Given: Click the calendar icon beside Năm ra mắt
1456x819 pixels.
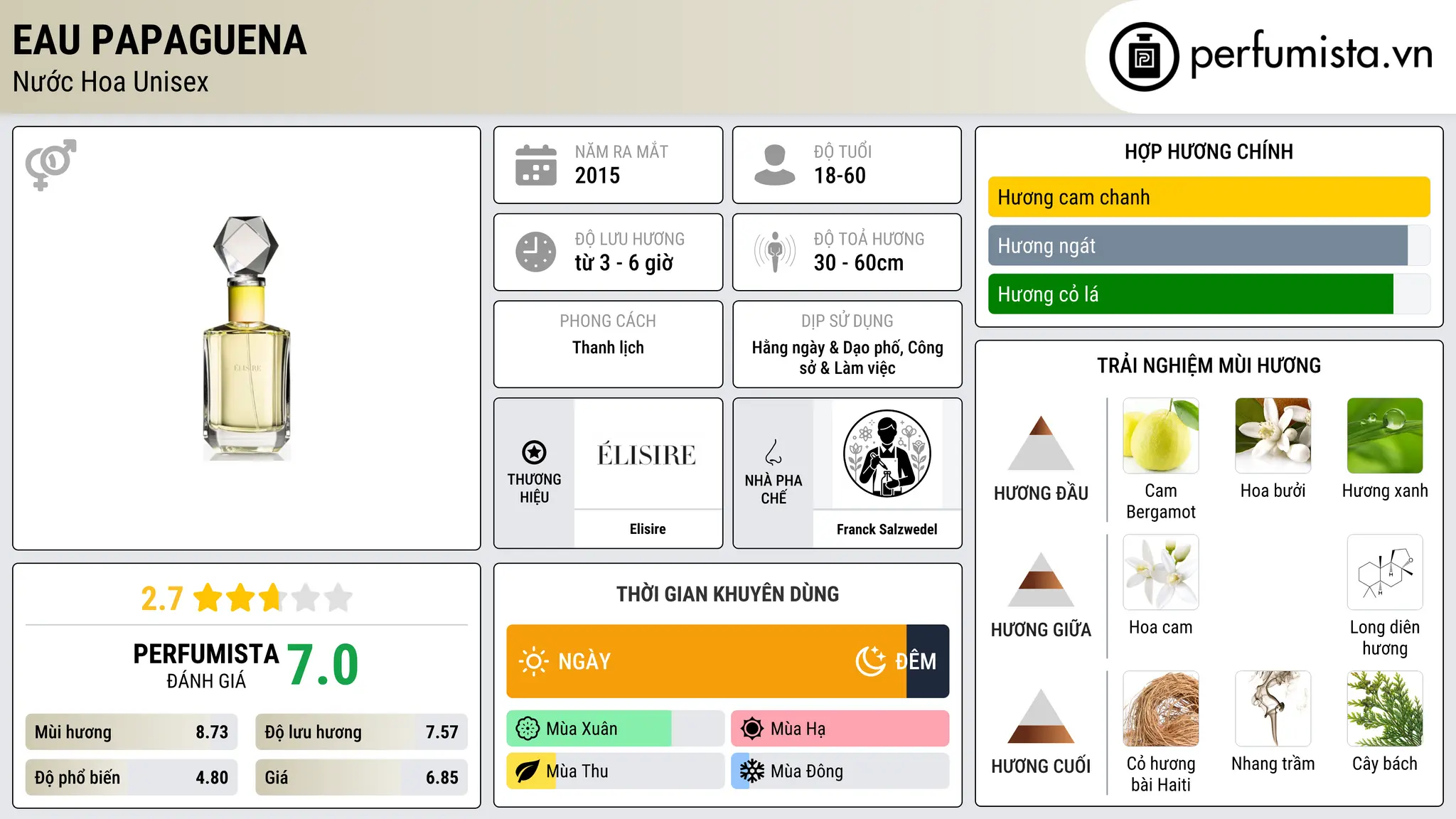Looking at the screenshot, I should point(536,165).
